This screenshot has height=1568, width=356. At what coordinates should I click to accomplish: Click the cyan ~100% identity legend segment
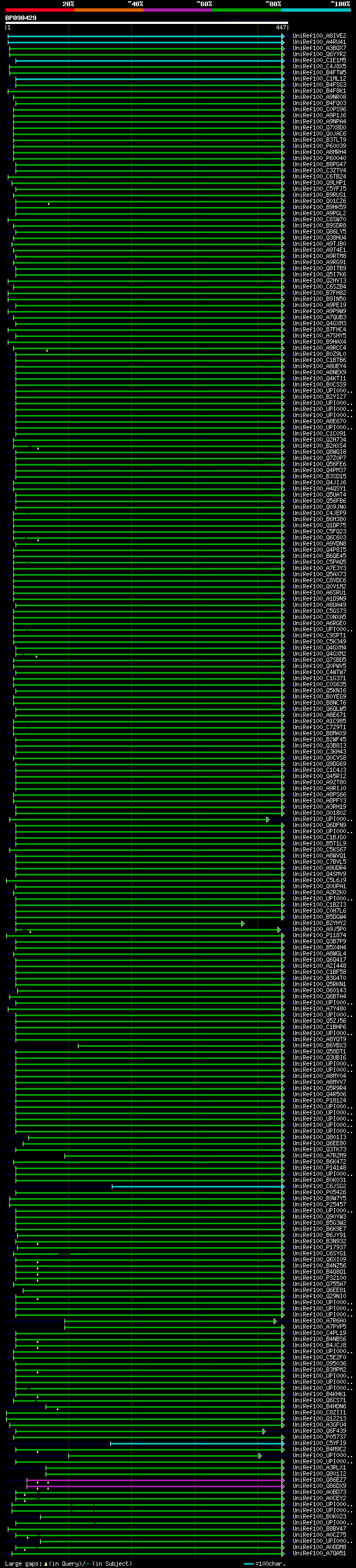[317, 10]
